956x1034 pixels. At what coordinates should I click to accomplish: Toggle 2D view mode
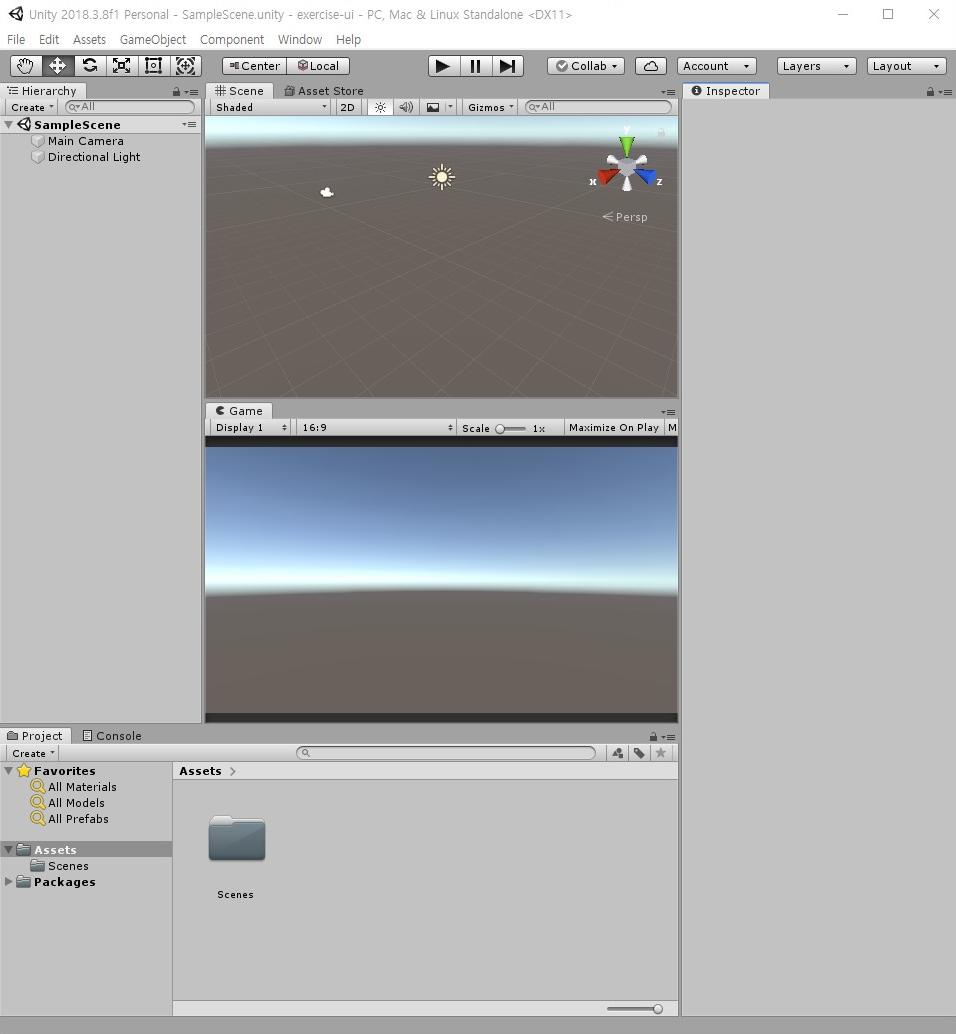[x=347, y=107]
